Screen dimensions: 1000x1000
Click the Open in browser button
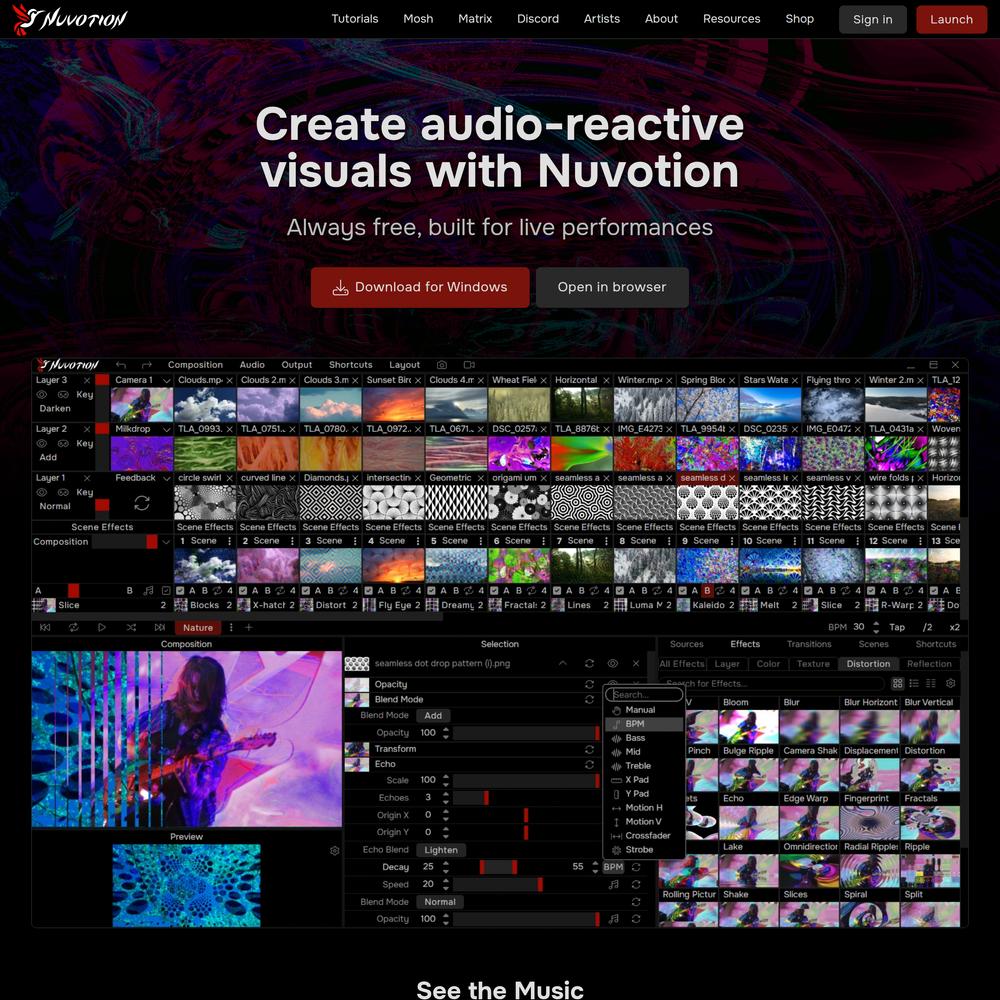tap(612, 288)
